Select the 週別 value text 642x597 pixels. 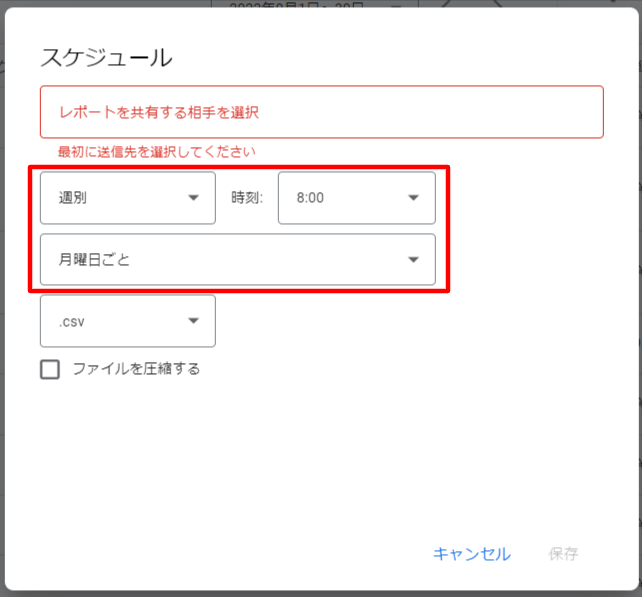[73, 198]
